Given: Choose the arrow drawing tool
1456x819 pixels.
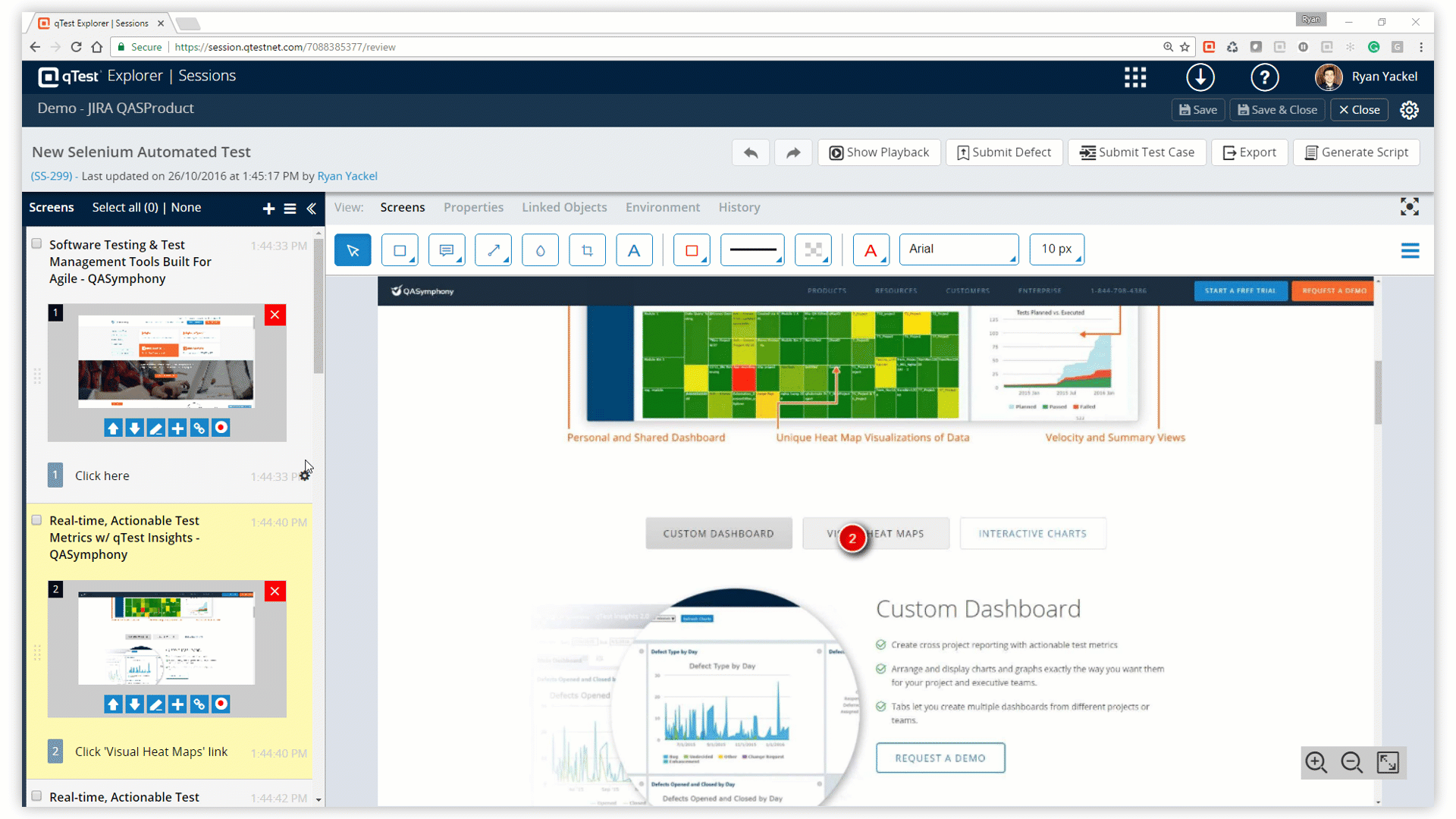Looking at the screenshot, I should pos(493,250).
